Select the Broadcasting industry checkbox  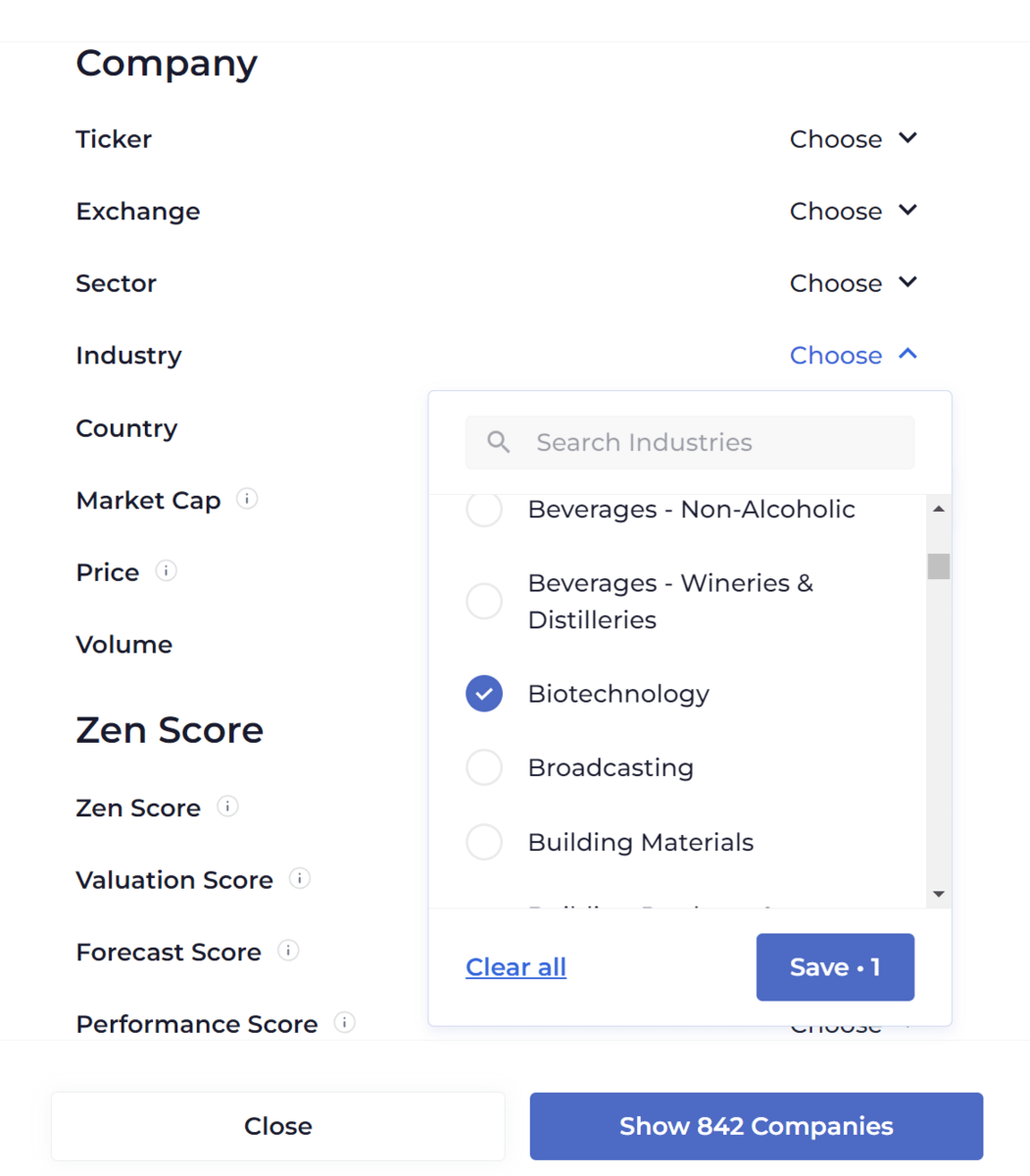[484, 767]
